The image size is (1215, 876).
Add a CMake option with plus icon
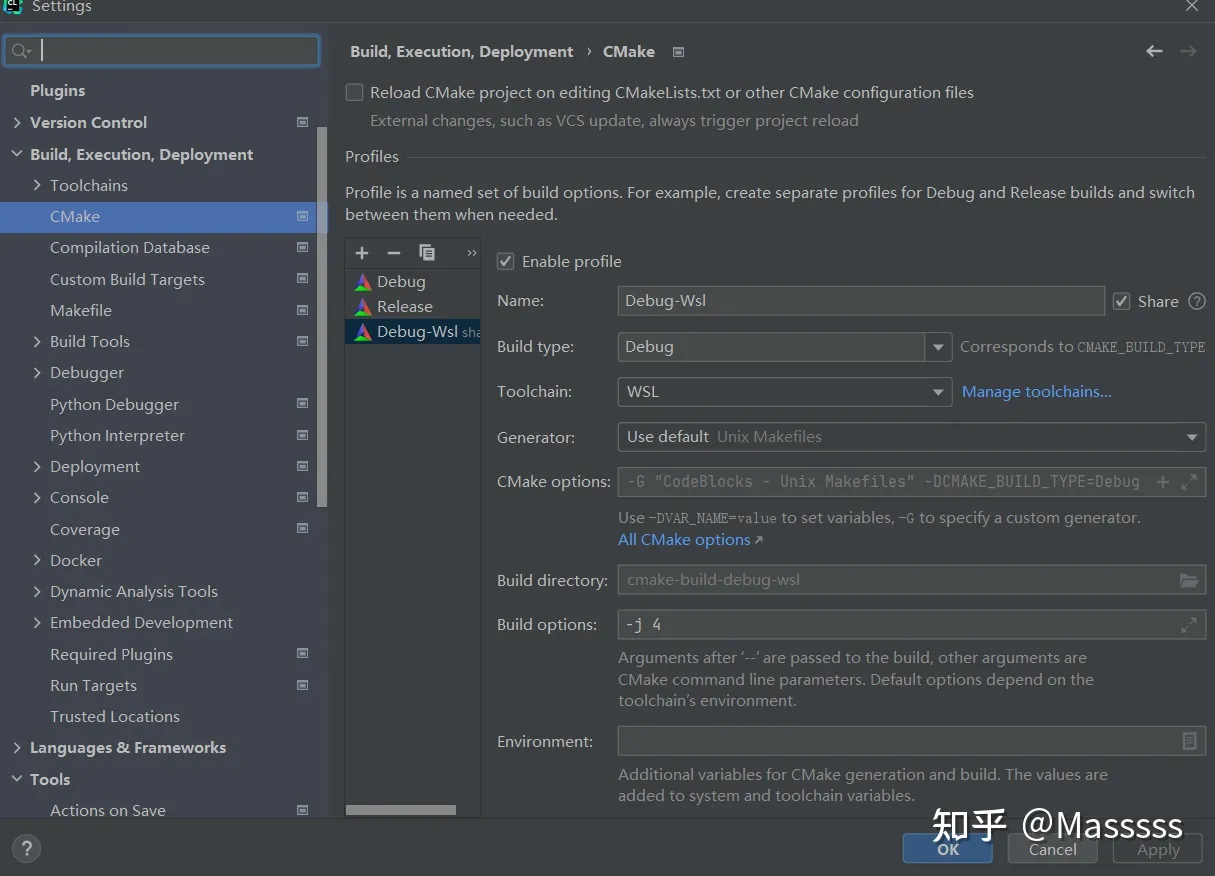coord(1163,482)
